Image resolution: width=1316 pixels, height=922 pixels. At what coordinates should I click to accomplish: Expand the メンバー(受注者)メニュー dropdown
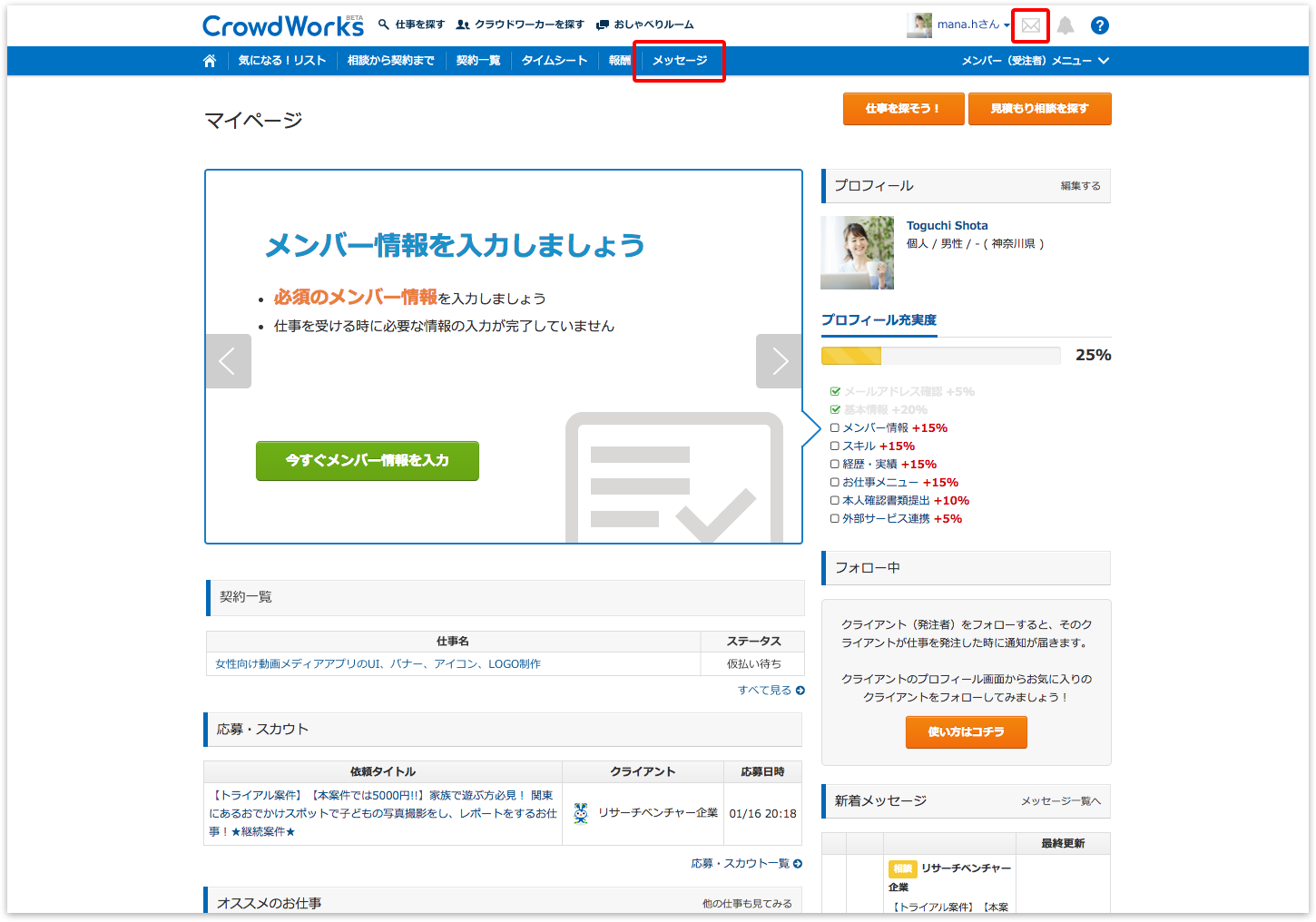coord(1036,61)
